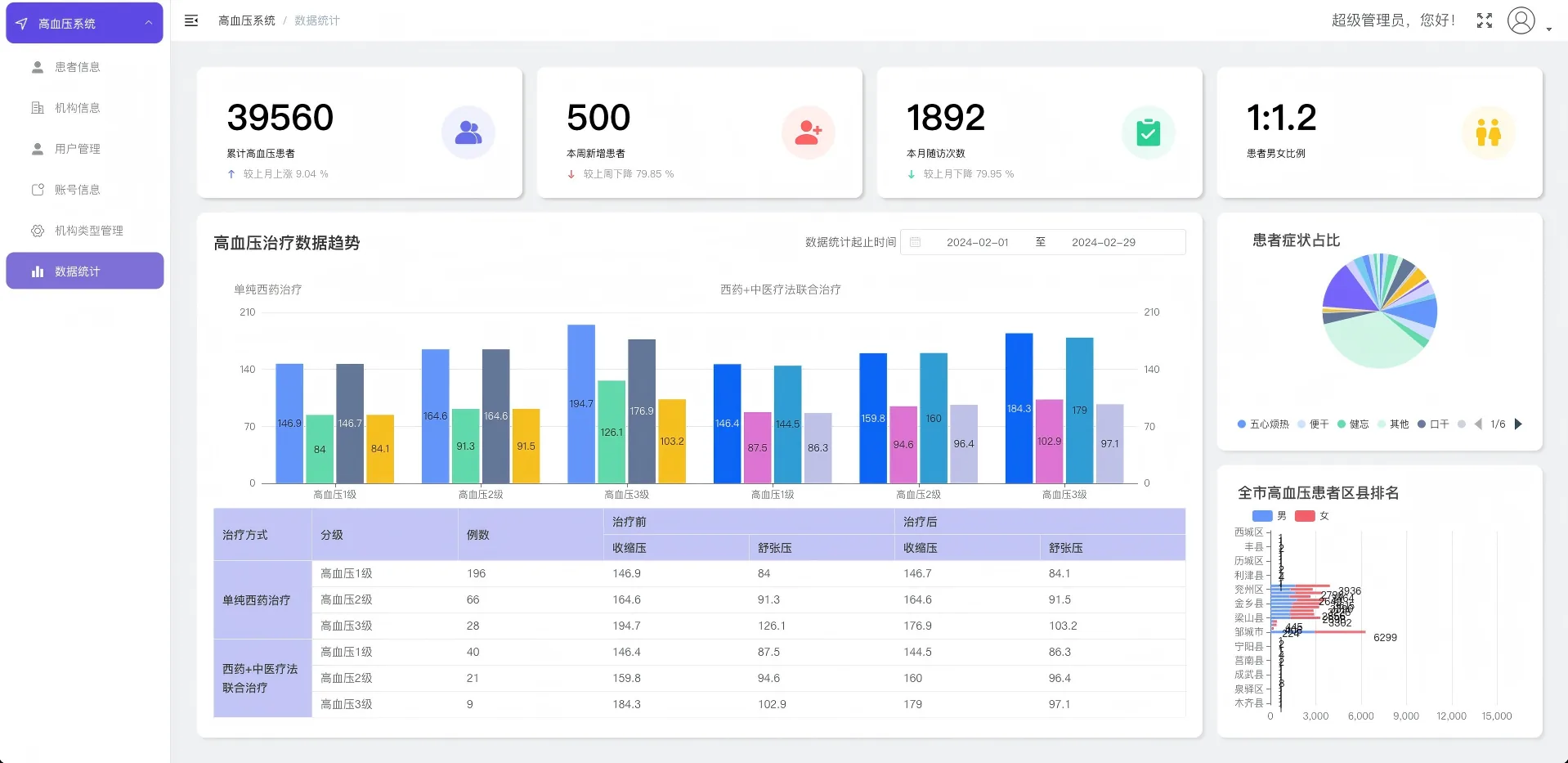Collapse the sidebar using the hamburger icon
1568x763 pixels.
coord(191,20)
